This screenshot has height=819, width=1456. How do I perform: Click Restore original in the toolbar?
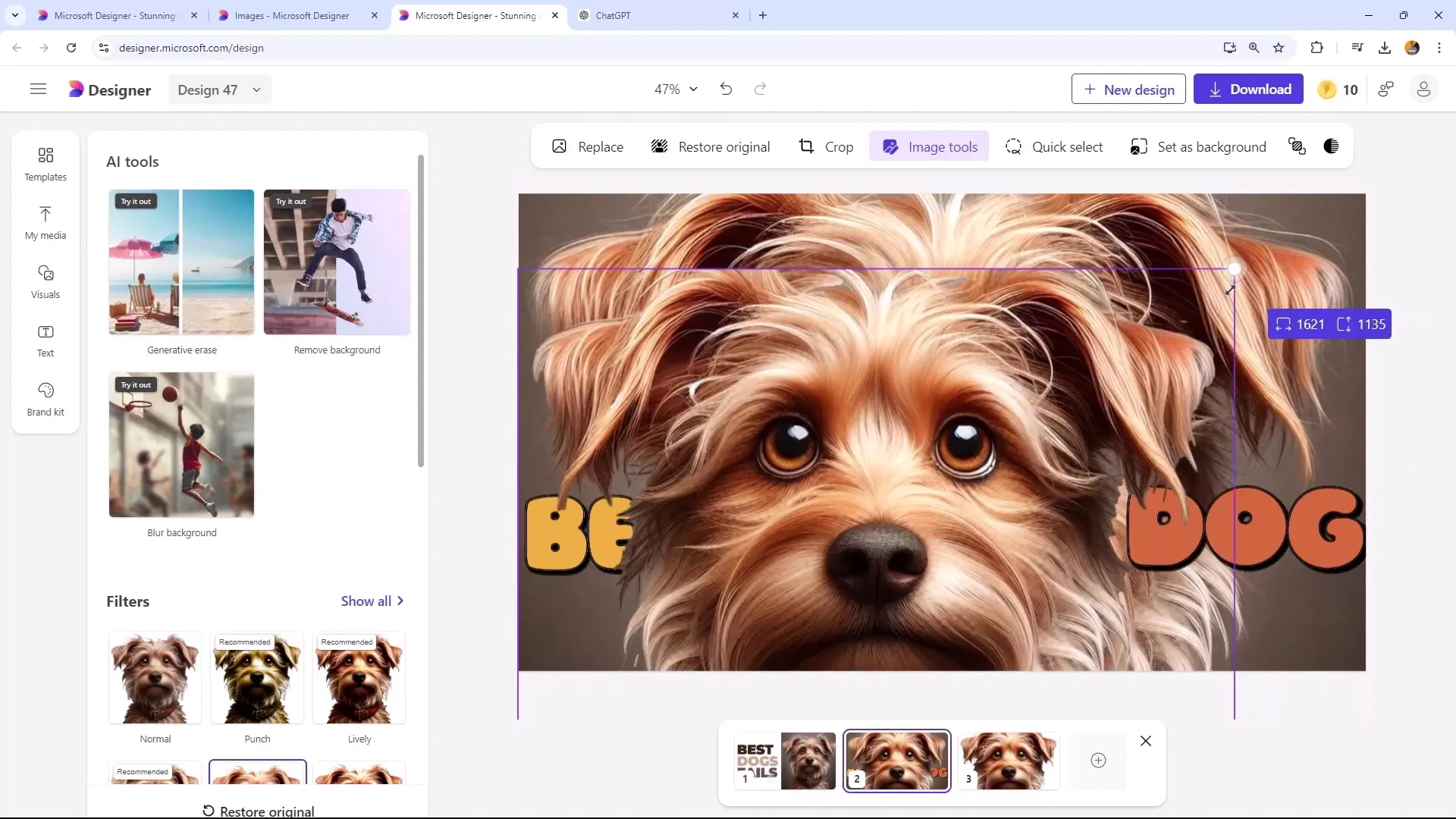(711, 146)
